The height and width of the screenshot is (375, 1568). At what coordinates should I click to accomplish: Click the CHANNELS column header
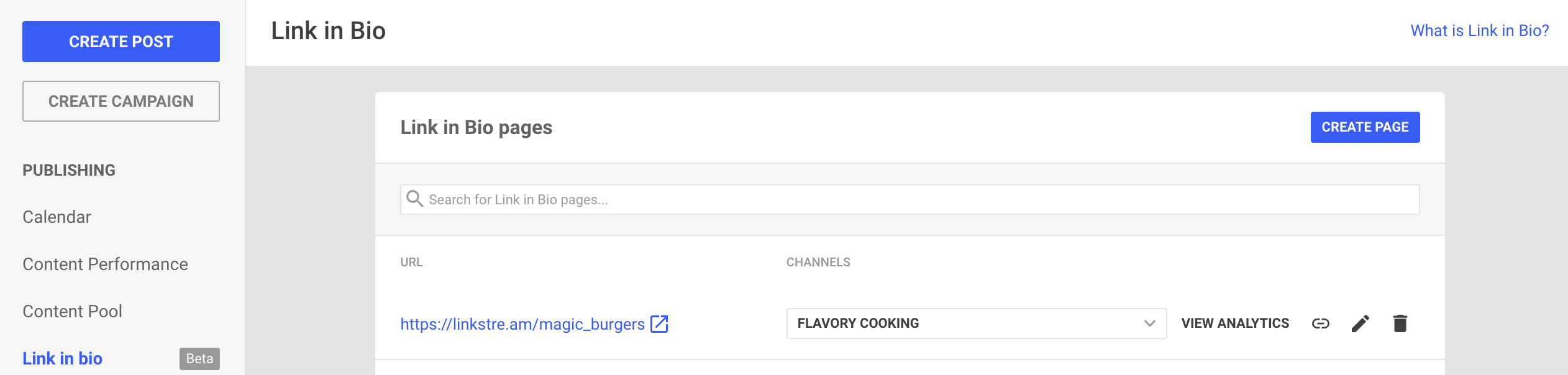click(818, 262)
